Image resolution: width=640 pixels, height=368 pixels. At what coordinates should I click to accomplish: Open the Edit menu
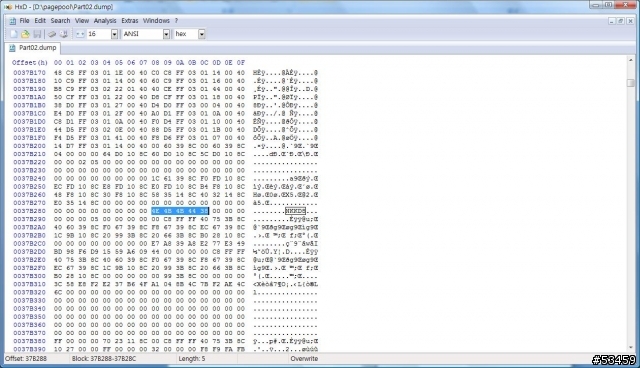tap(40, 21)
